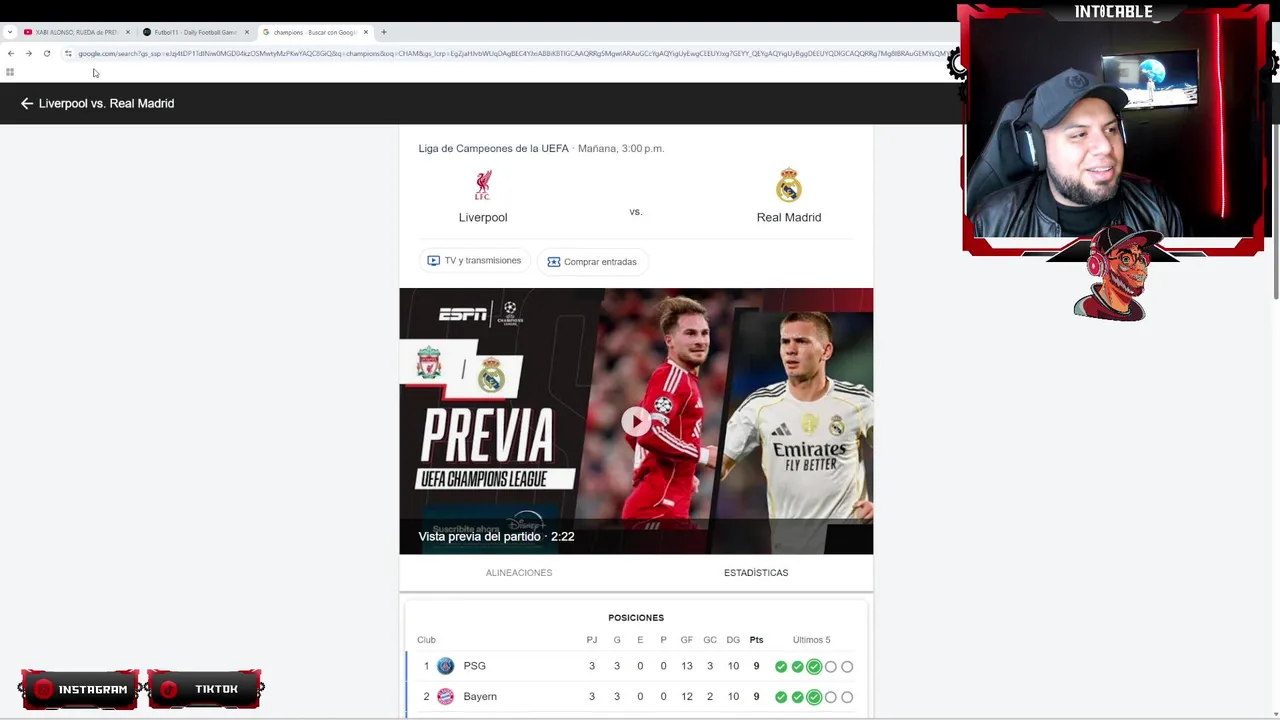Click the page vertical scrollbar
1280x720 pixels.
pyautogui.click(x=1276, y=210)
